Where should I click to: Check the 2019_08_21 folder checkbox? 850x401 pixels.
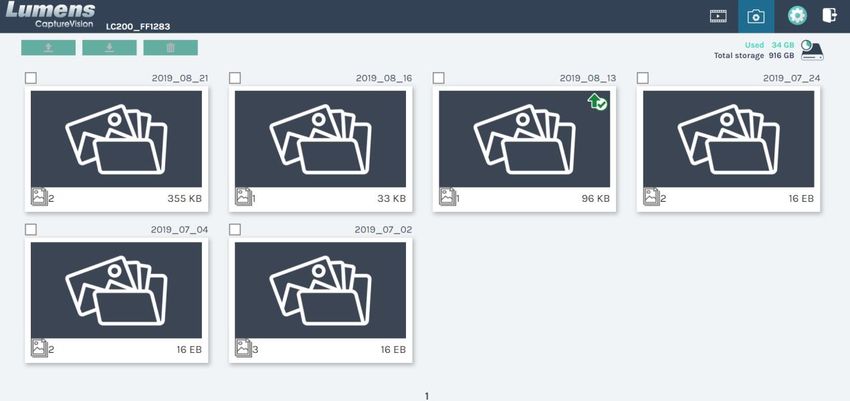[x=31, y=78]
